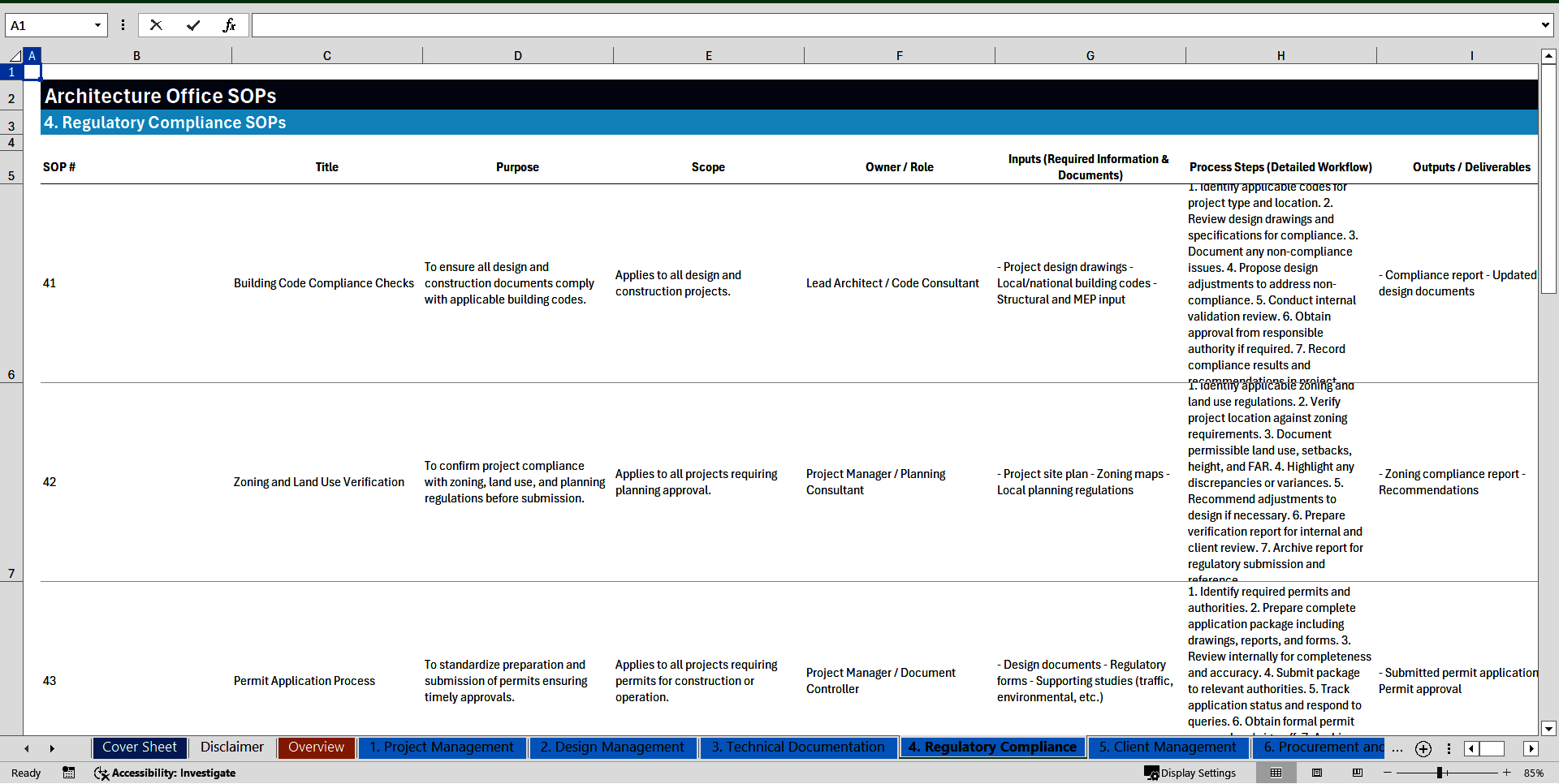Open Accessibility: Investigate checker
Viewport: 1559px width, 784px height.
tap(165, 773)
